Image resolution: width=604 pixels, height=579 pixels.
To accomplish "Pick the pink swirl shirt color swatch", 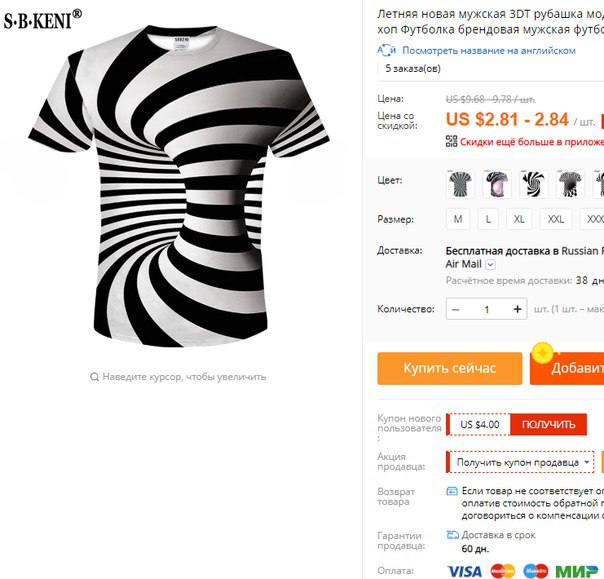I will 497,184.
